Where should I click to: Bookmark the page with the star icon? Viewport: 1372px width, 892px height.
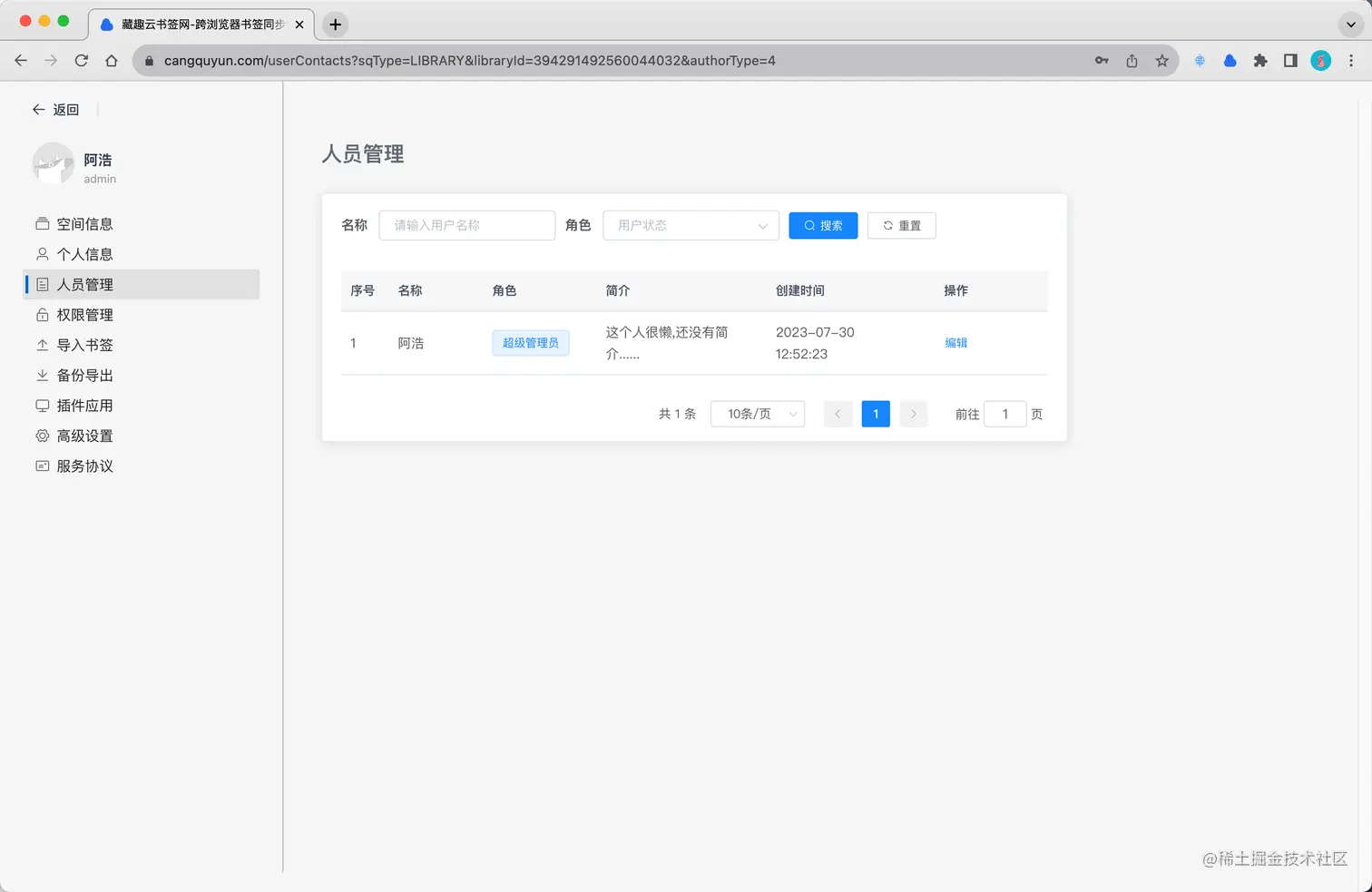[1162, 61]
